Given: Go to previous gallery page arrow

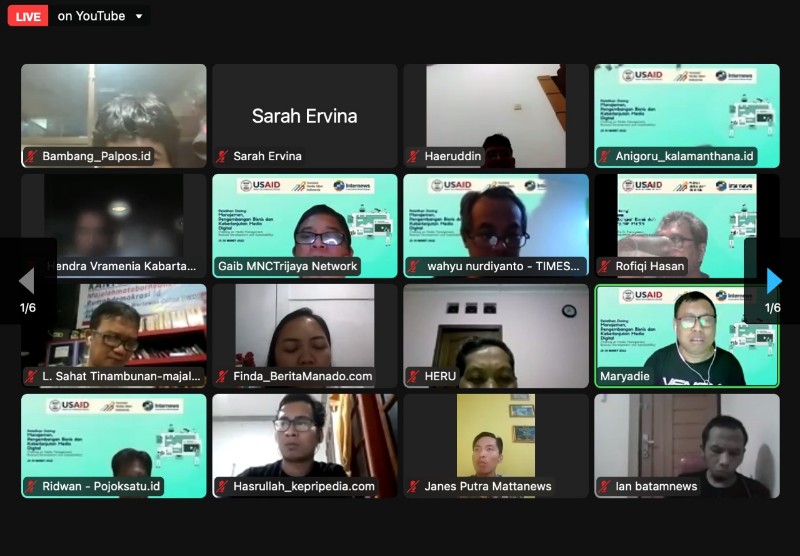Looking at the screenshot, I should coord(27,281).
